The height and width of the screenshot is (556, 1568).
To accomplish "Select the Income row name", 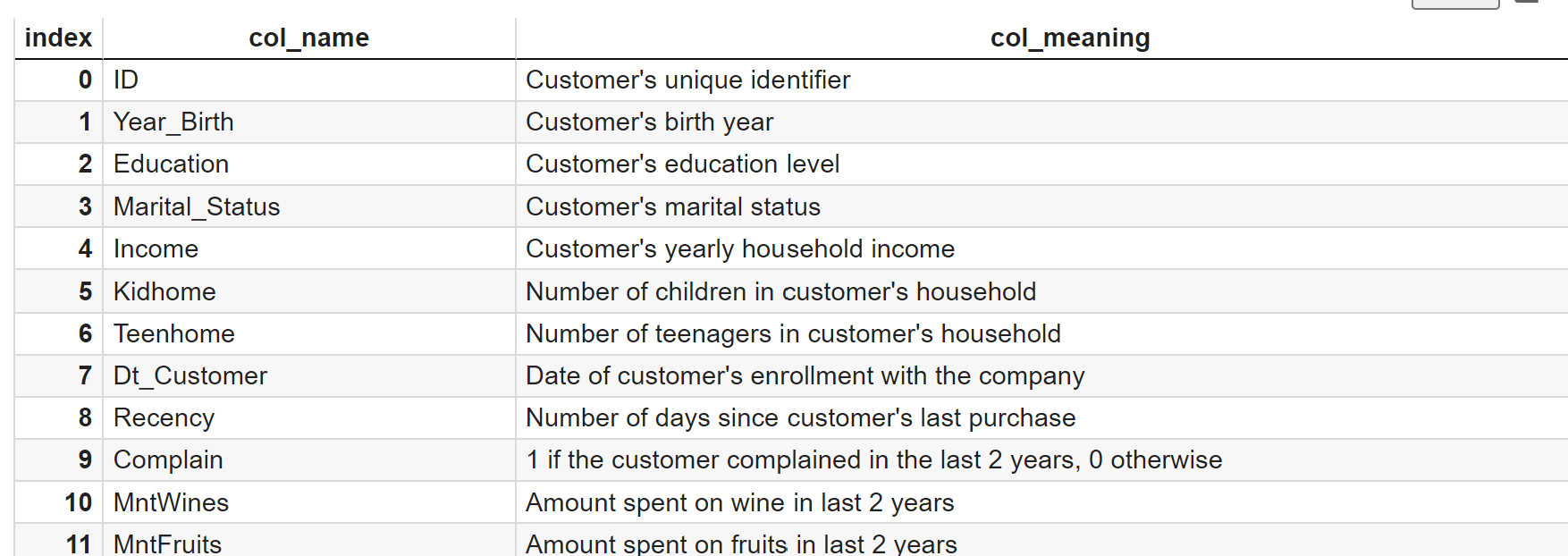I will pos(156,249).
